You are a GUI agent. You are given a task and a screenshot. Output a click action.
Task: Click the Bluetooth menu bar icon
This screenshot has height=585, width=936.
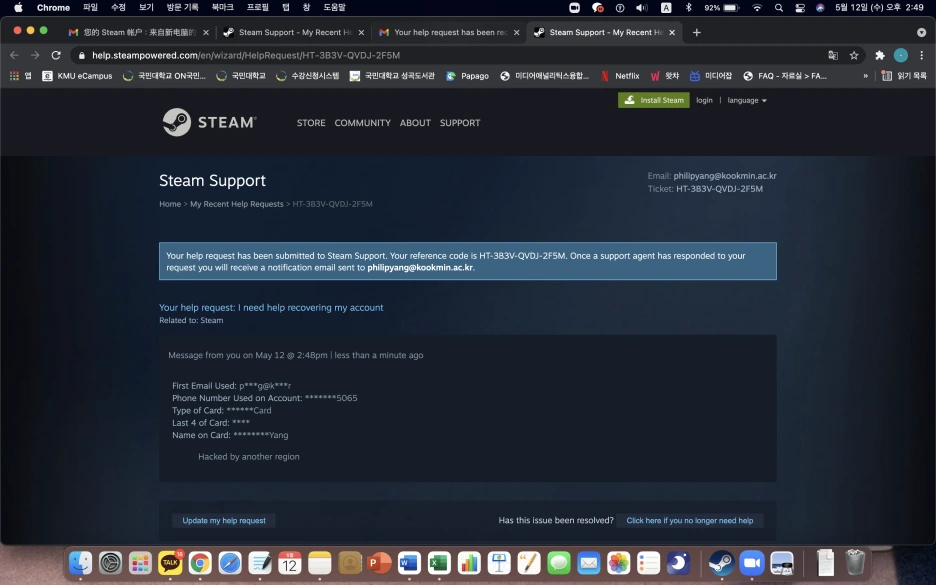pos(688,8)
